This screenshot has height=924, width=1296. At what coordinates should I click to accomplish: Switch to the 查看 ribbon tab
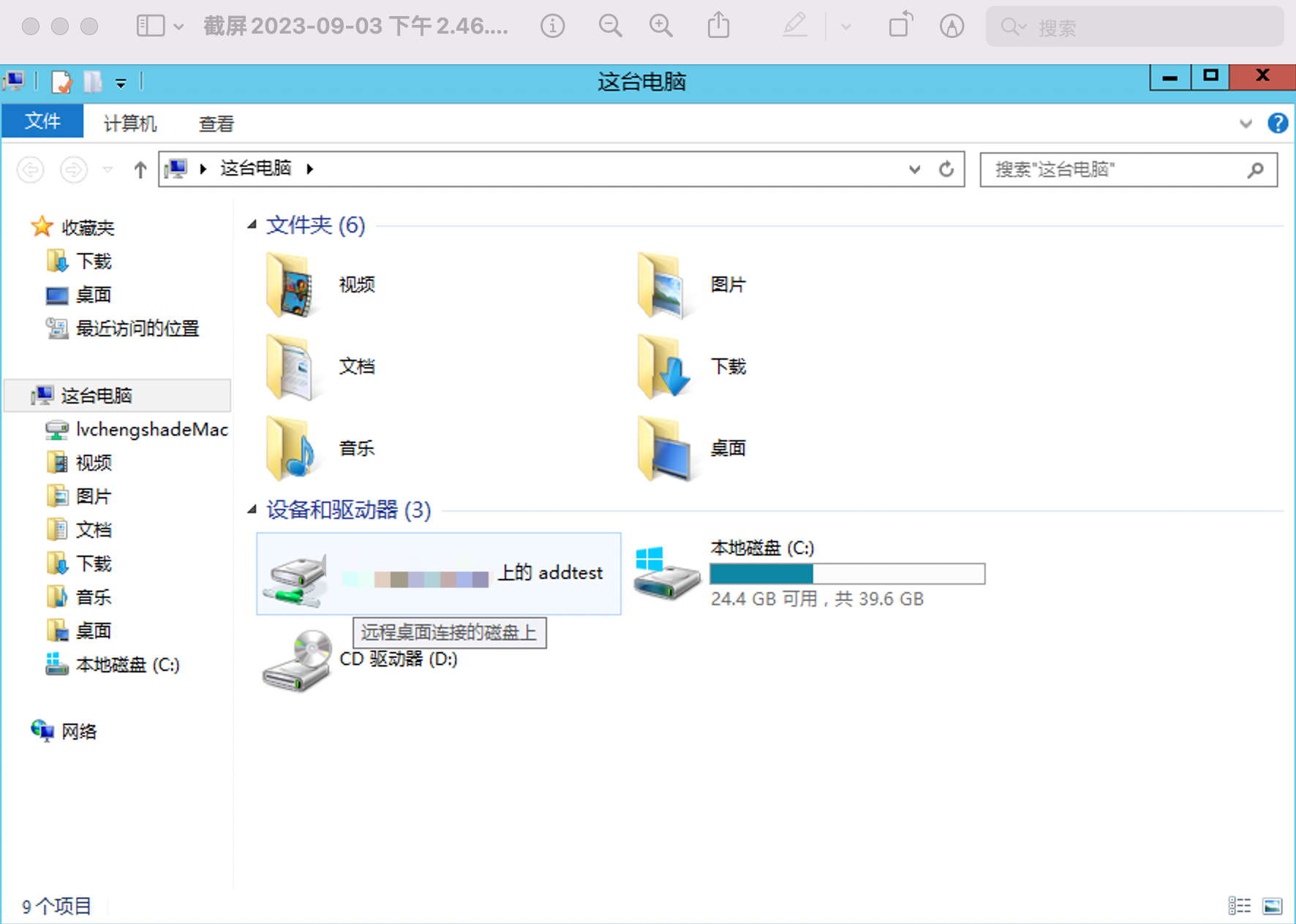pyautogui.click(x=215, y=122)
